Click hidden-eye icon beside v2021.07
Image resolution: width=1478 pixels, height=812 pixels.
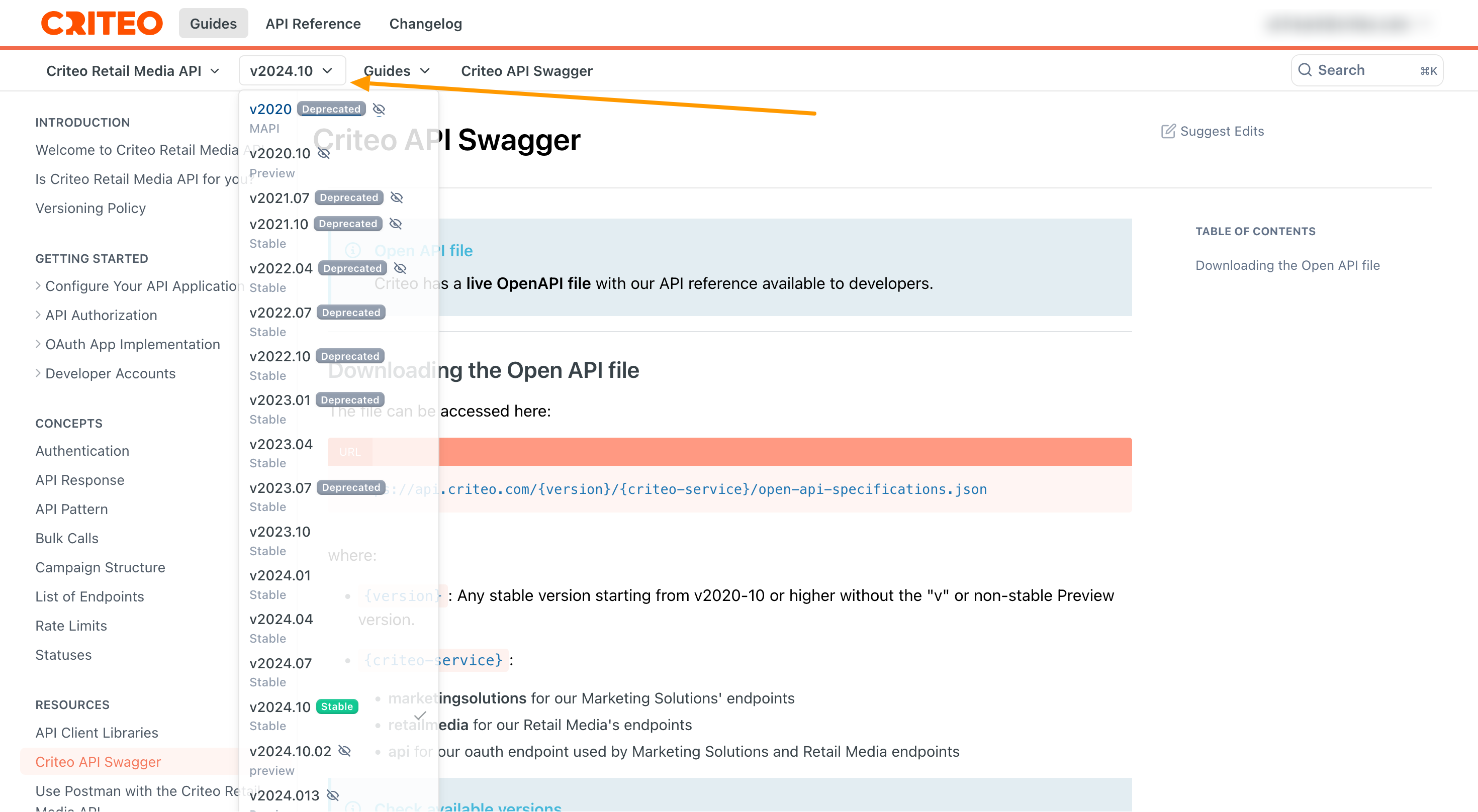(397, 198)
